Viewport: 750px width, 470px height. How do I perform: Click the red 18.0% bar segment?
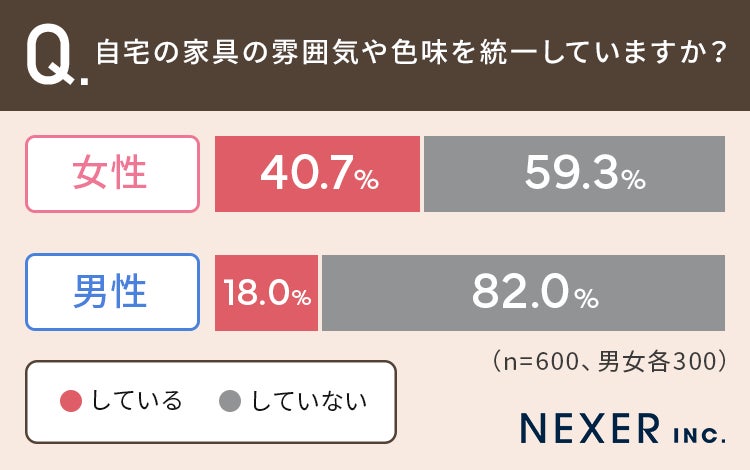[266, 293]
